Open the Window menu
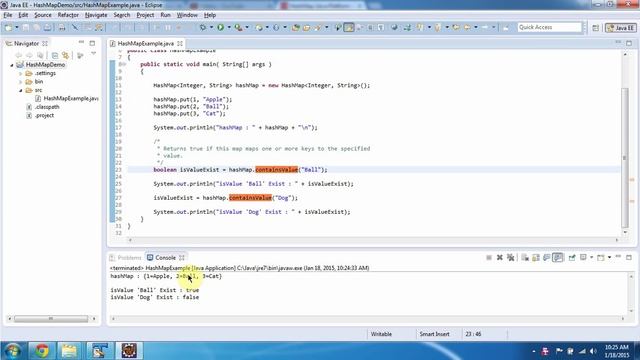Image resolution: width=640 pixels, height=360 pixels. point(187,15)
